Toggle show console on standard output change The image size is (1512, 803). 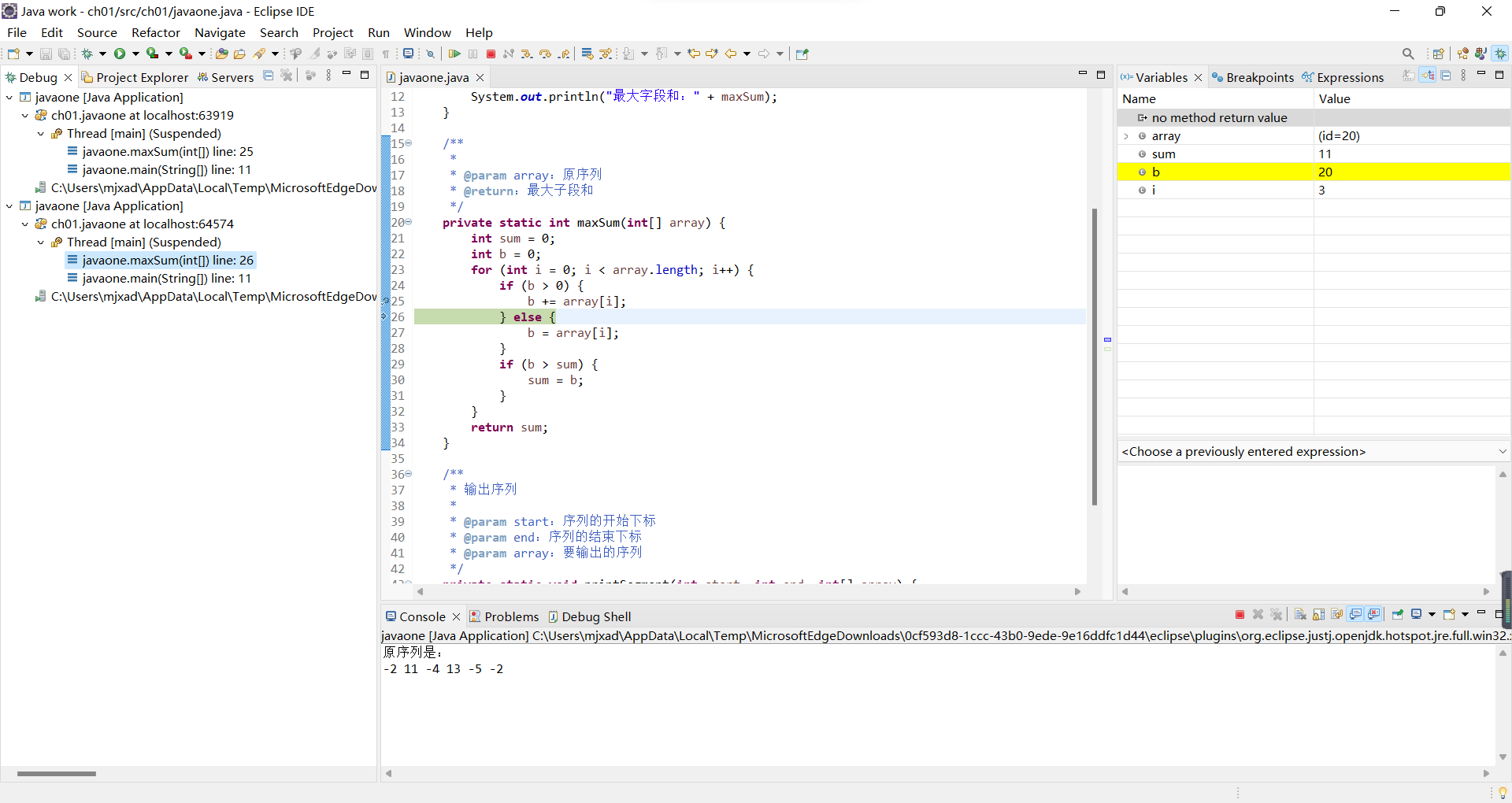(x=1356, y=615)
